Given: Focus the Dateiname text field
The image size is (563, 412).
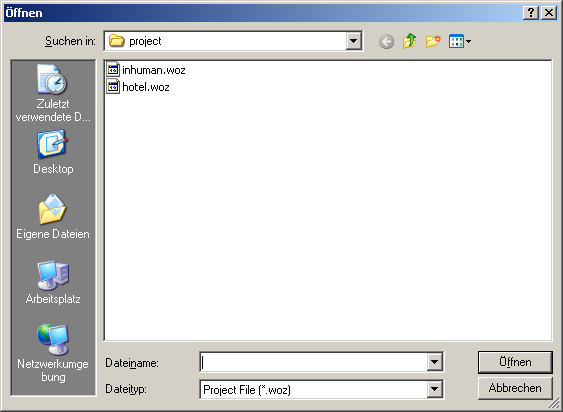Looking at the screenshot, I should (x=313, y=362).
